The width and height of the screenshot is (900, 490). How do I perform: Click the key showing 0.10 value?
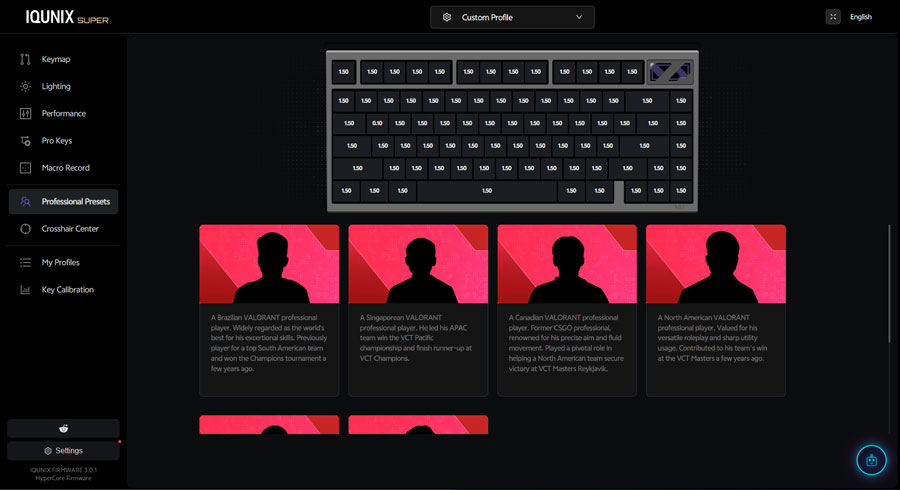point(377,123)
